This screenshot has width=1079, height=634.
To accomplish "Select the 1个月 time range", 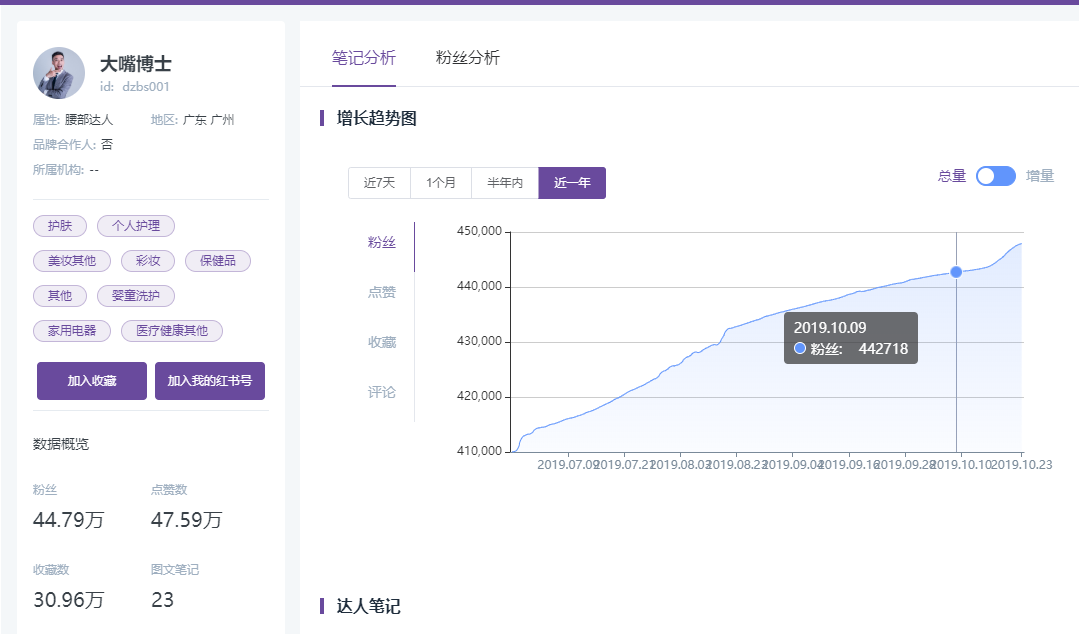I will click(441, 182).
